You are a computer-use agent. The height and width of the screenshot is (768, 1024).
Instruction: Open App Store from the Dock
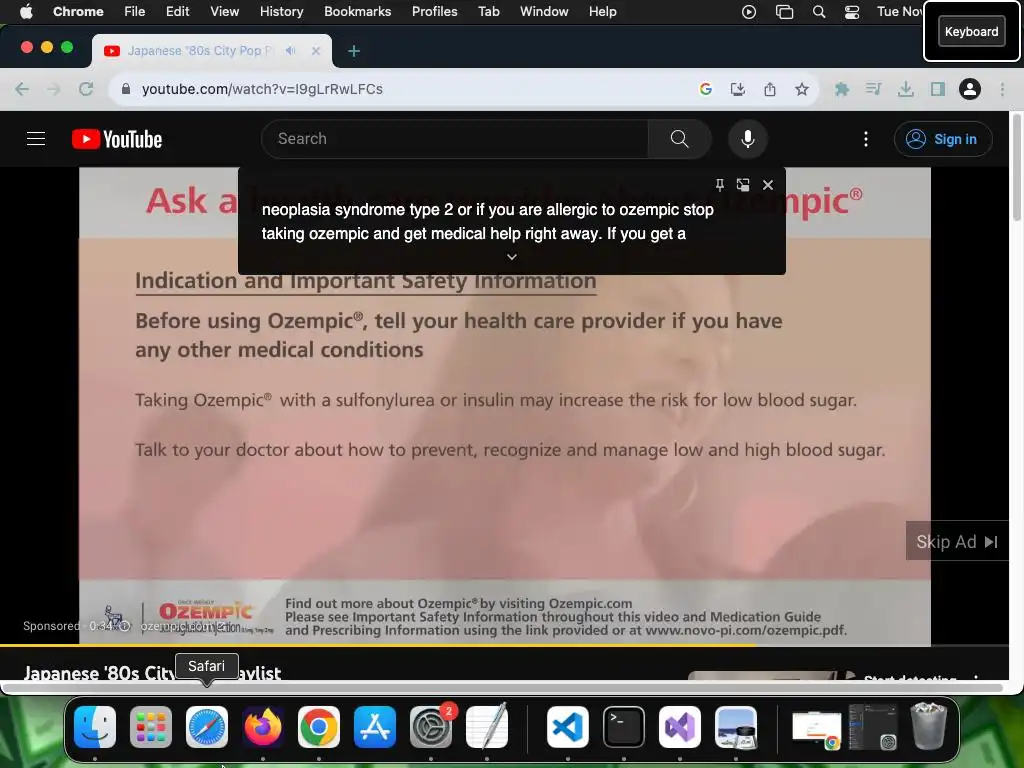click(x=375, y=727)
